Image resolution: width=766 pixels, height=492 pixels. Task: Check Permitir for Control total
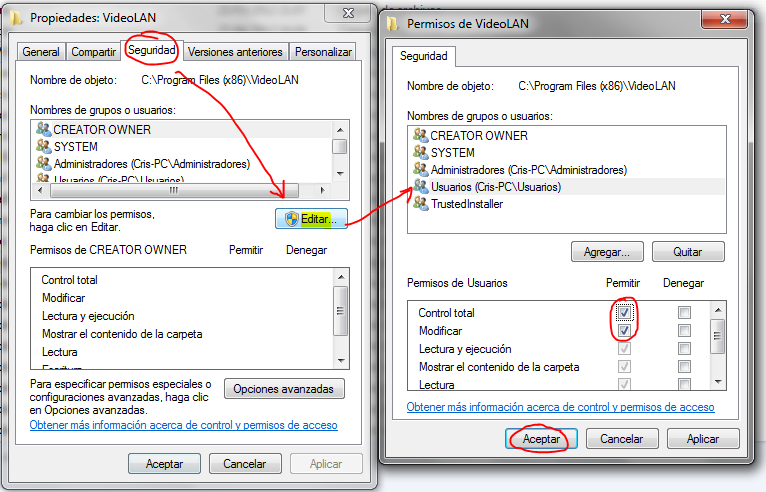pyautogui.click(x=624, y=313)
